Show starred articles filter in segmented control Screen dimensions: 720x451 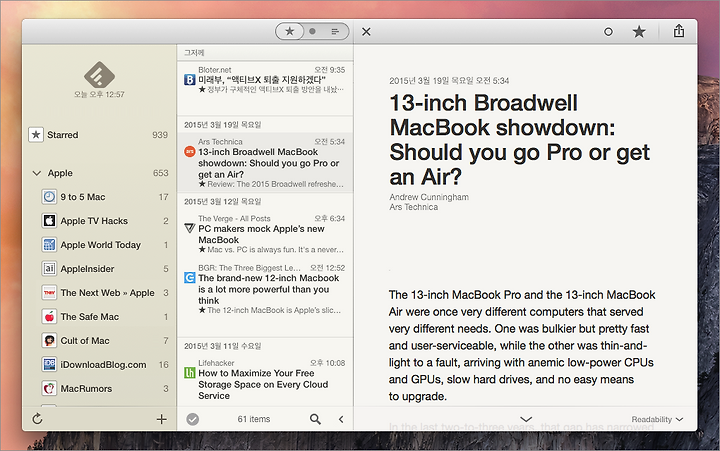[x=290, y=31]
